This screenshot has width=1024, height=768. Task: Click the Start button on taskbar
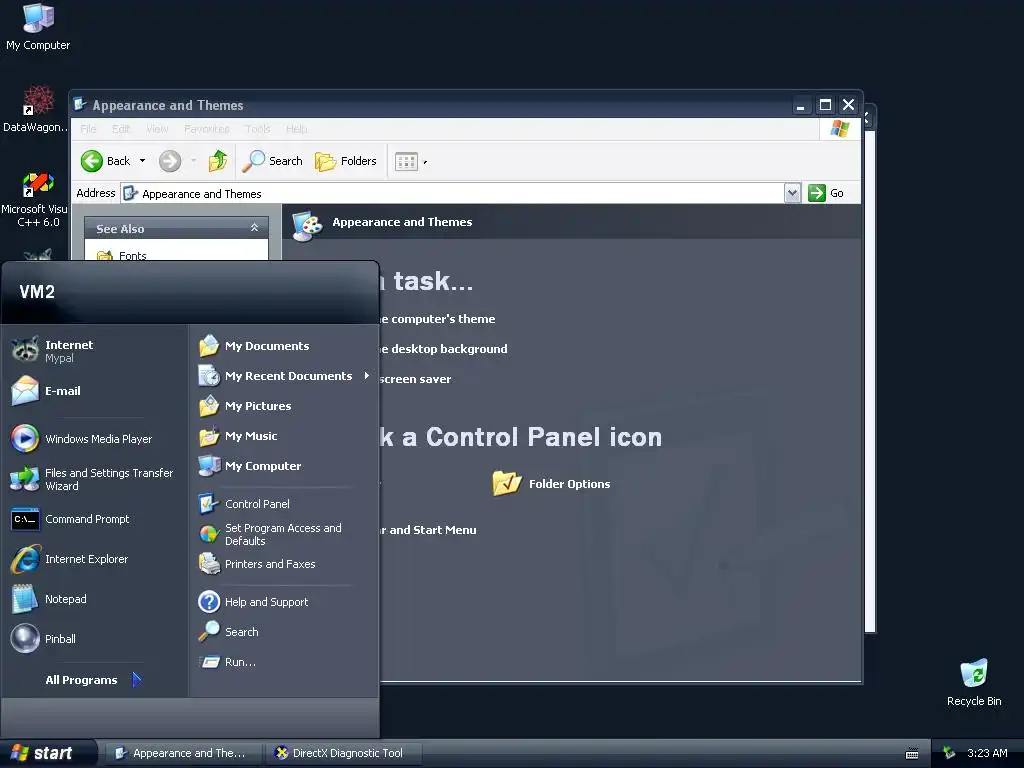click(47, 753)
